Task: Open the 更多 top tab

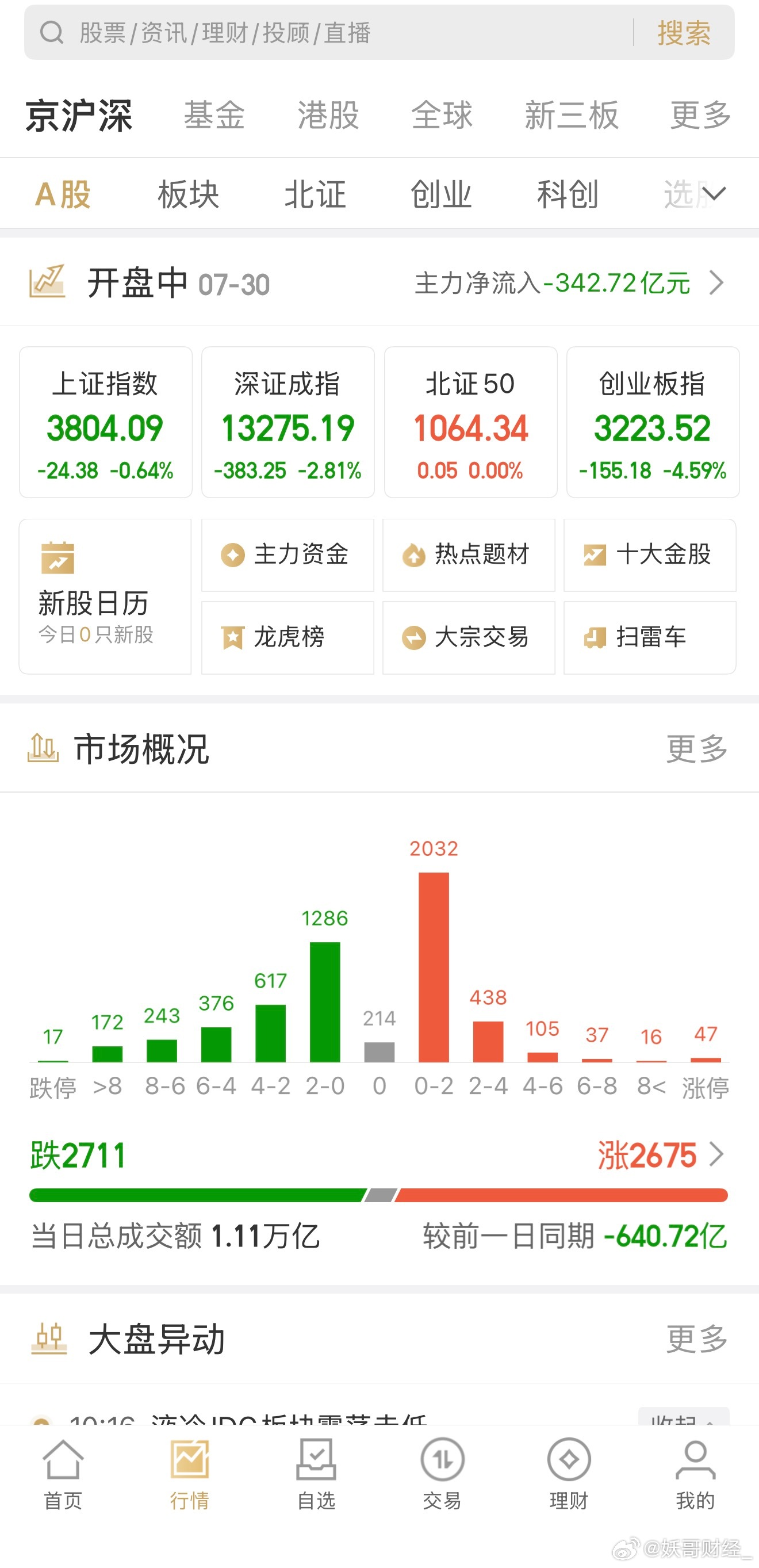Action: click(x=700, y=115)
